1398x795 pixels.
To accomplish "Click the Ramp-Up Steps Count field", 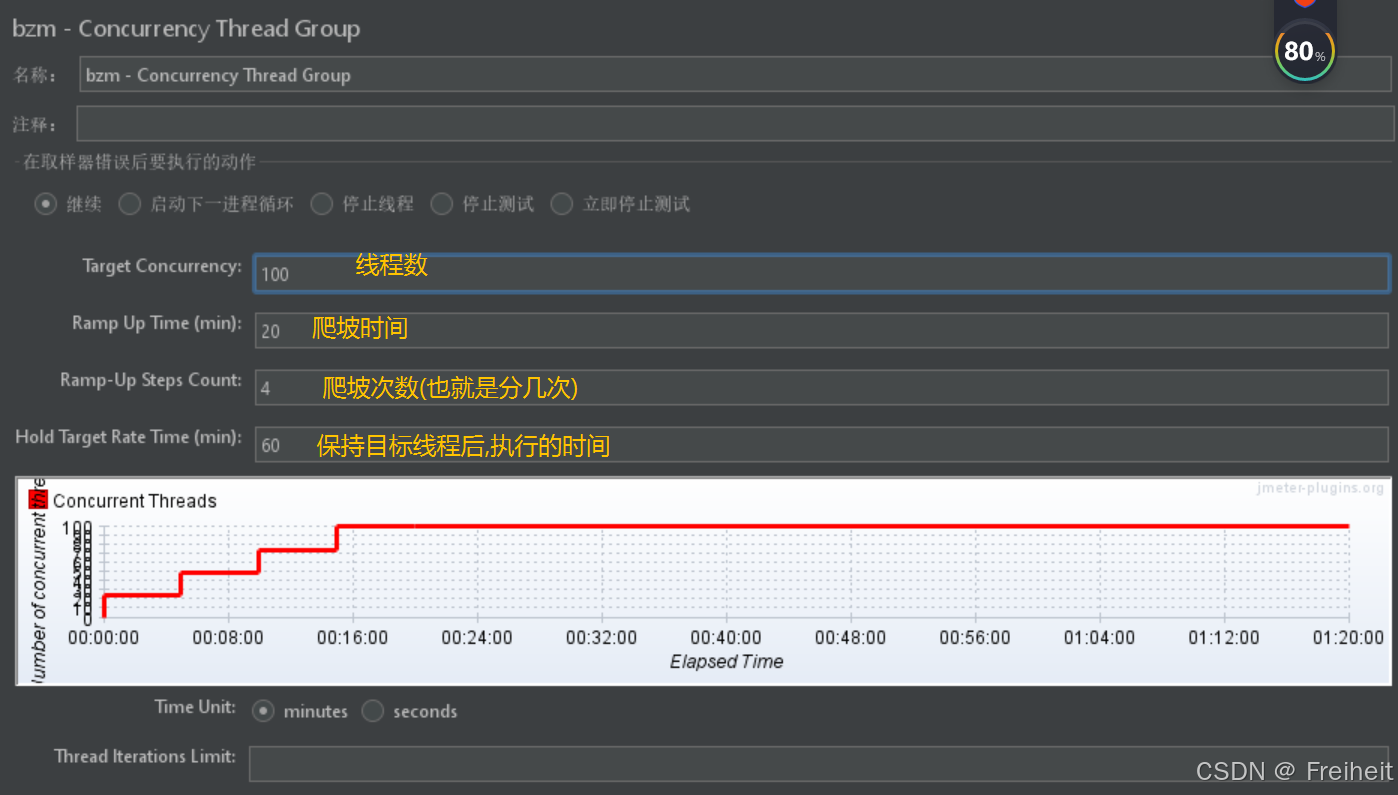I will click(x=821, y=387).
